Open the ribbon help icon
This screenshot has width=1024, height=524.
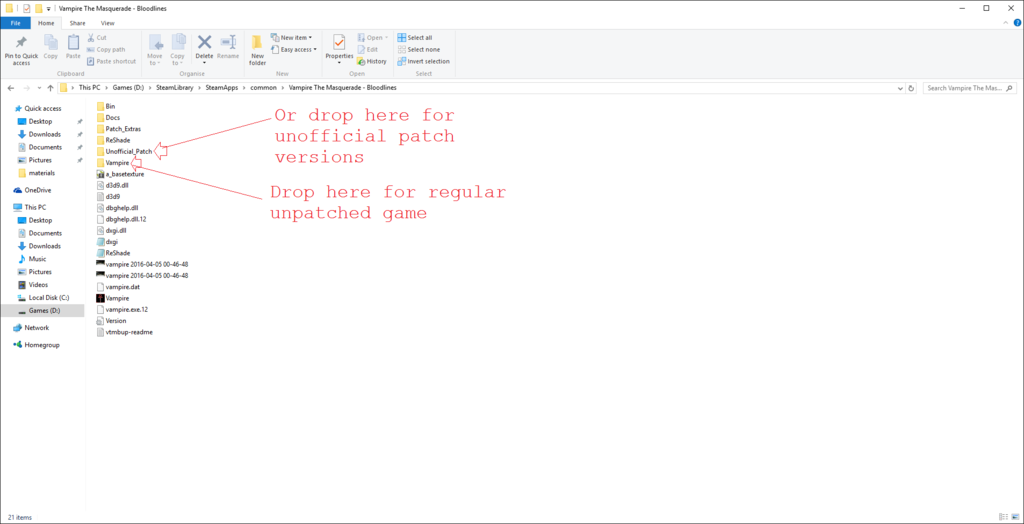pyautogui.click(x=1016, y=23)
